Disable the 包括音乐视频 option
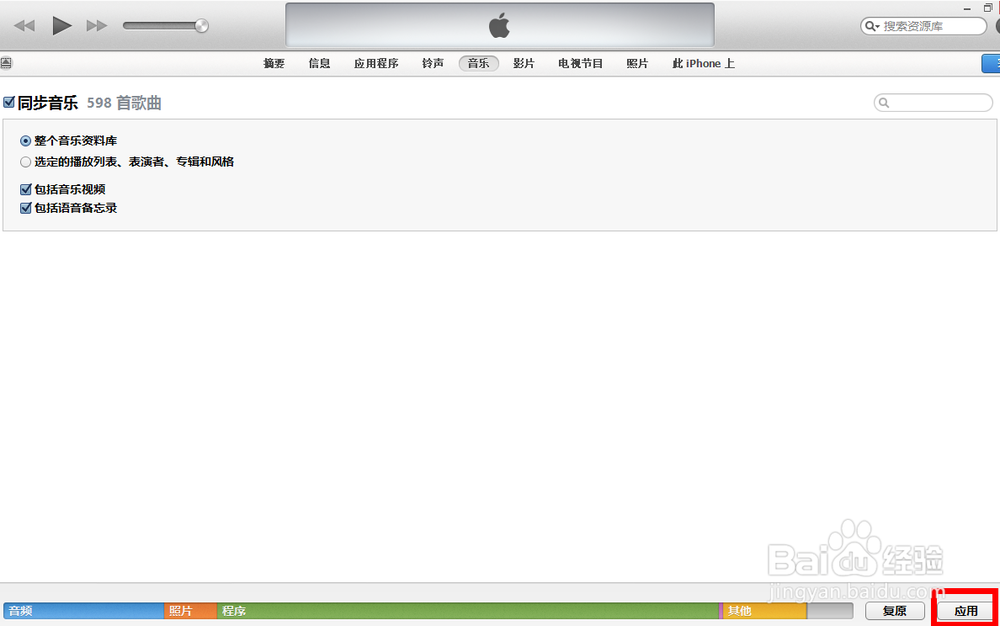Image resolution: width=1000 pixels, height=626 pixels. click(x=25, y=188)
